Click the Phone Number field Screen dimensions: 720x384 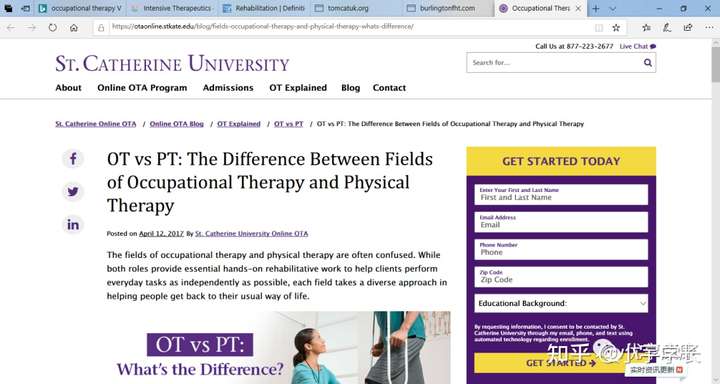[x=561, y=250]
